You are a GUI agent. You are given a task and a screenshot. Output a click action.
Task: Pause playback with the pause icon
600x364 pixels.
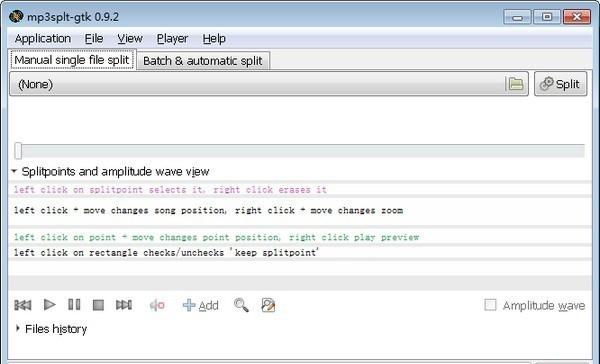(x=74, y=305)
